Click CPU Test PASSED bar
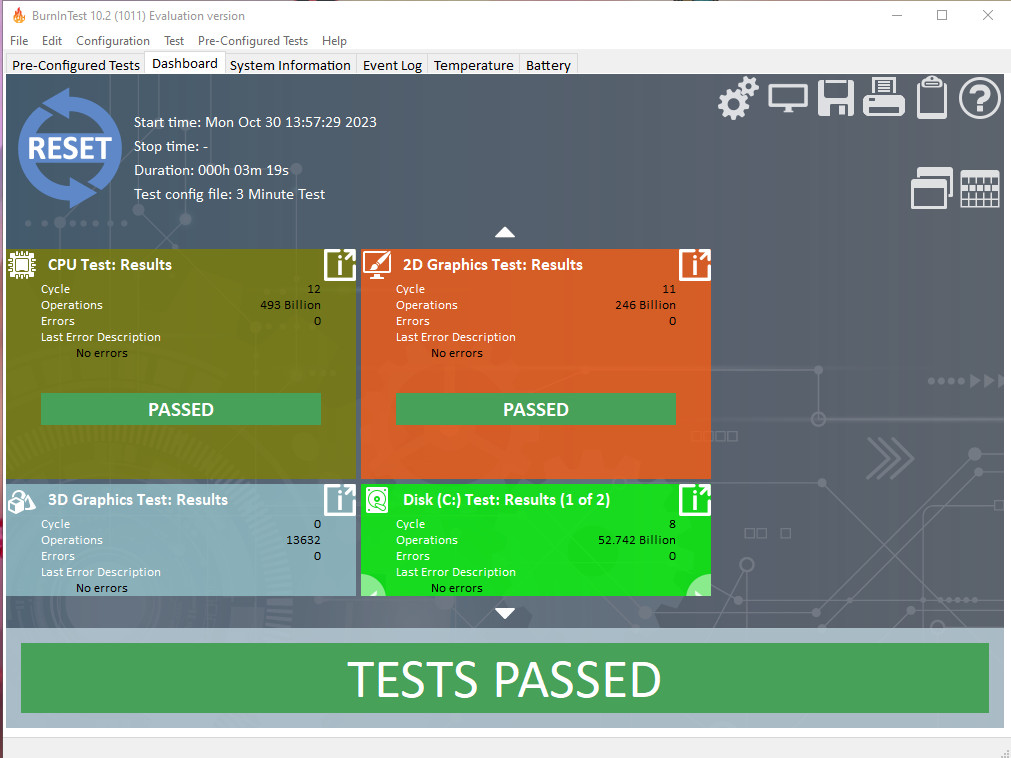 181,409
